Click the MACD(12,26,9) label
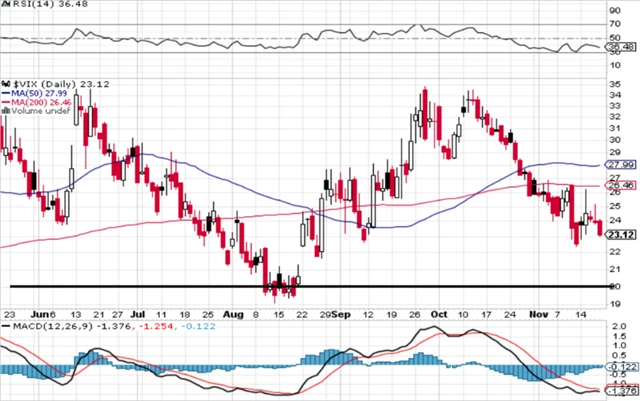Image resolution: width=640 pixels, height=401 pixels. coord(48,327)
